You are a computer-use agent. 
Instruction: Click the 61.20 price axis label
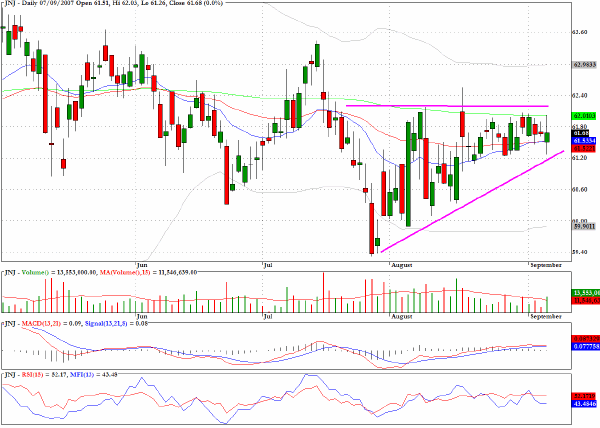point(579,158)
